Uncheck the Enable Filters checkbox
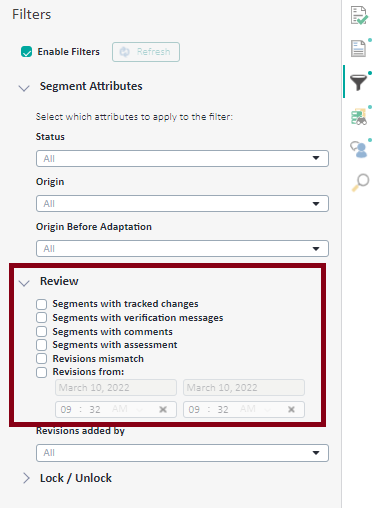This screenshot has width=375, height=508. tap(27, 52)
